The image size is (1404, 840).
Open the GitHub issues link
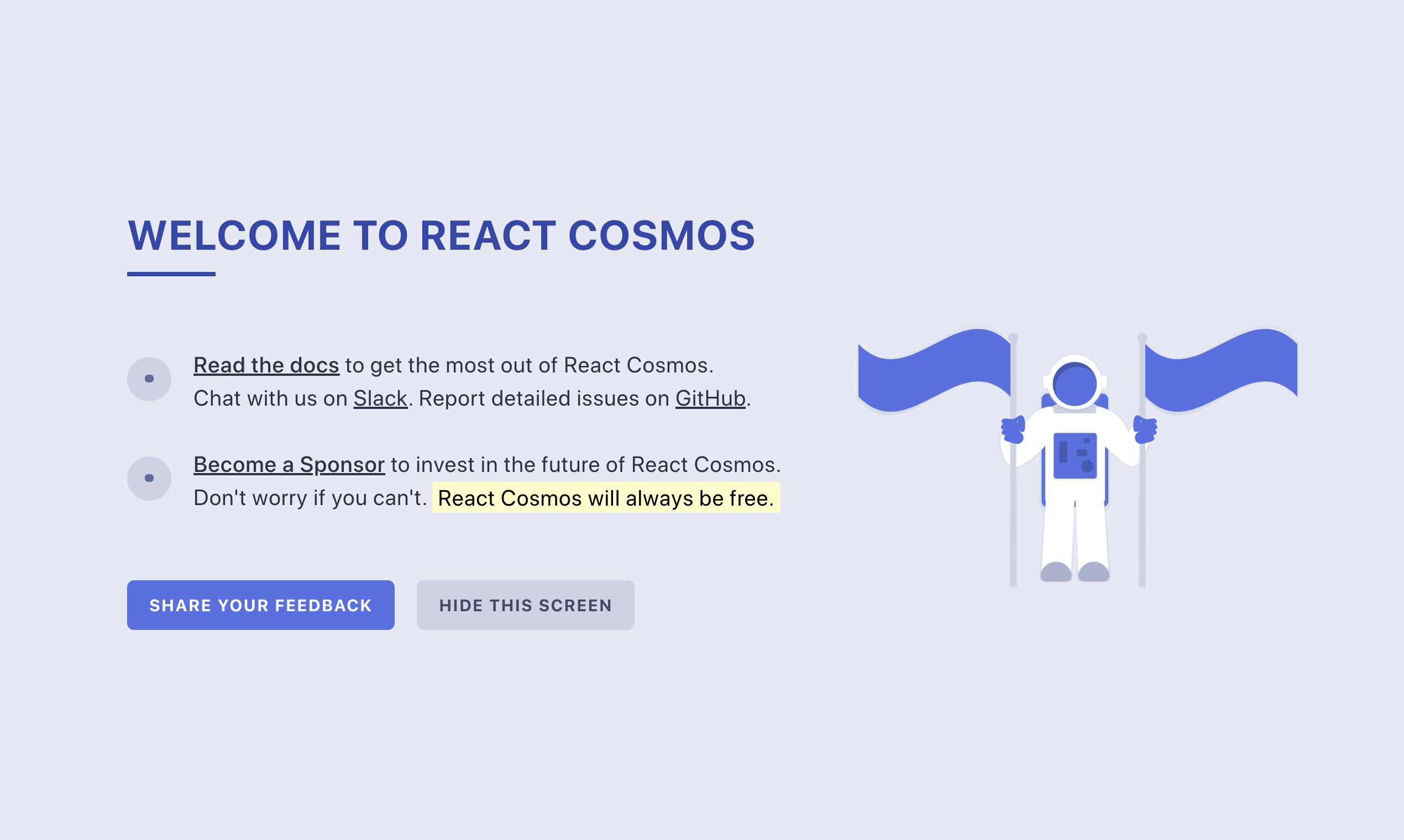(710, 398)
